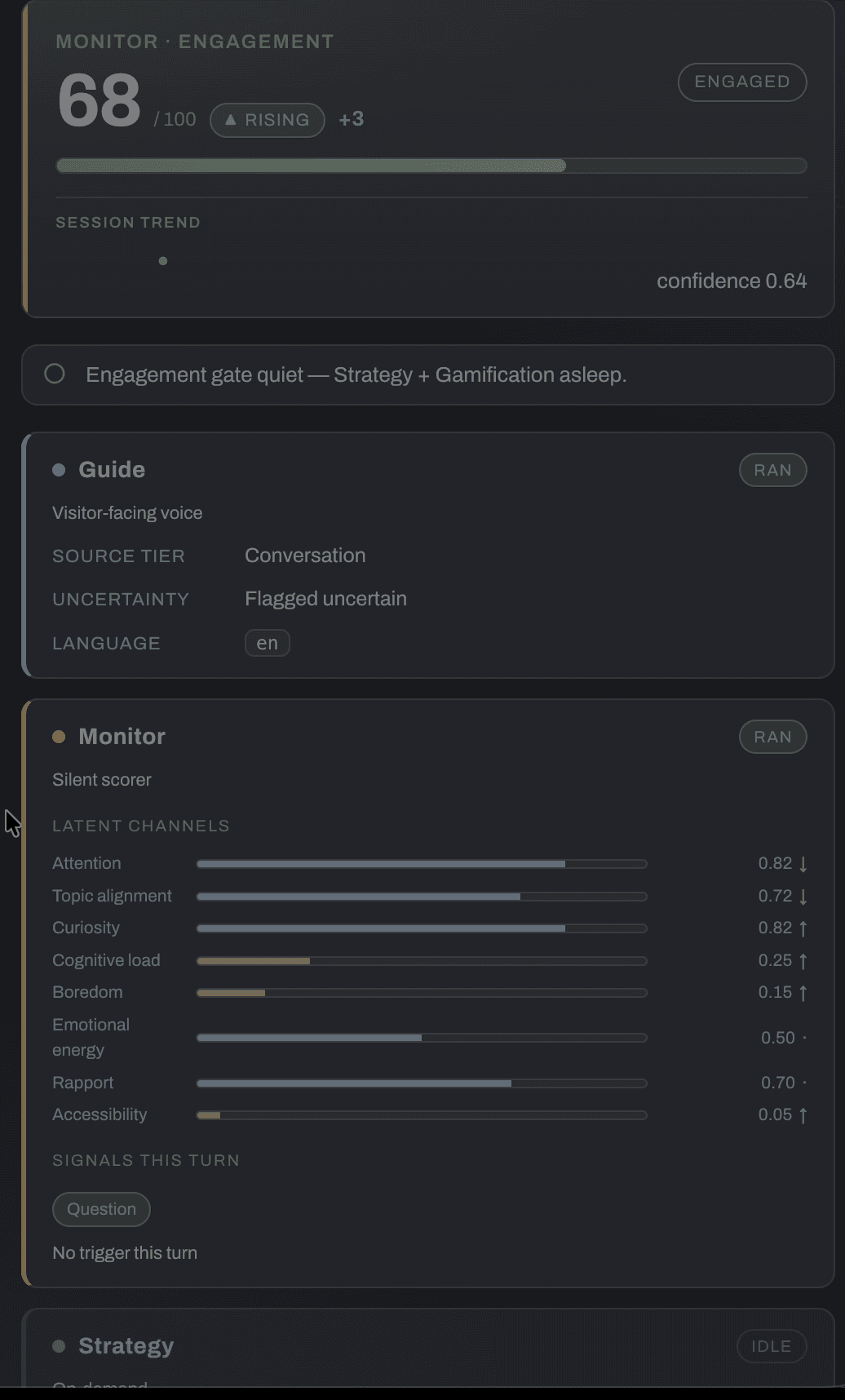Image resolution: width=845 pixels, height=1400 pixels.
Task: Click the ENGAGED status badge
Action: coord(742,82)
